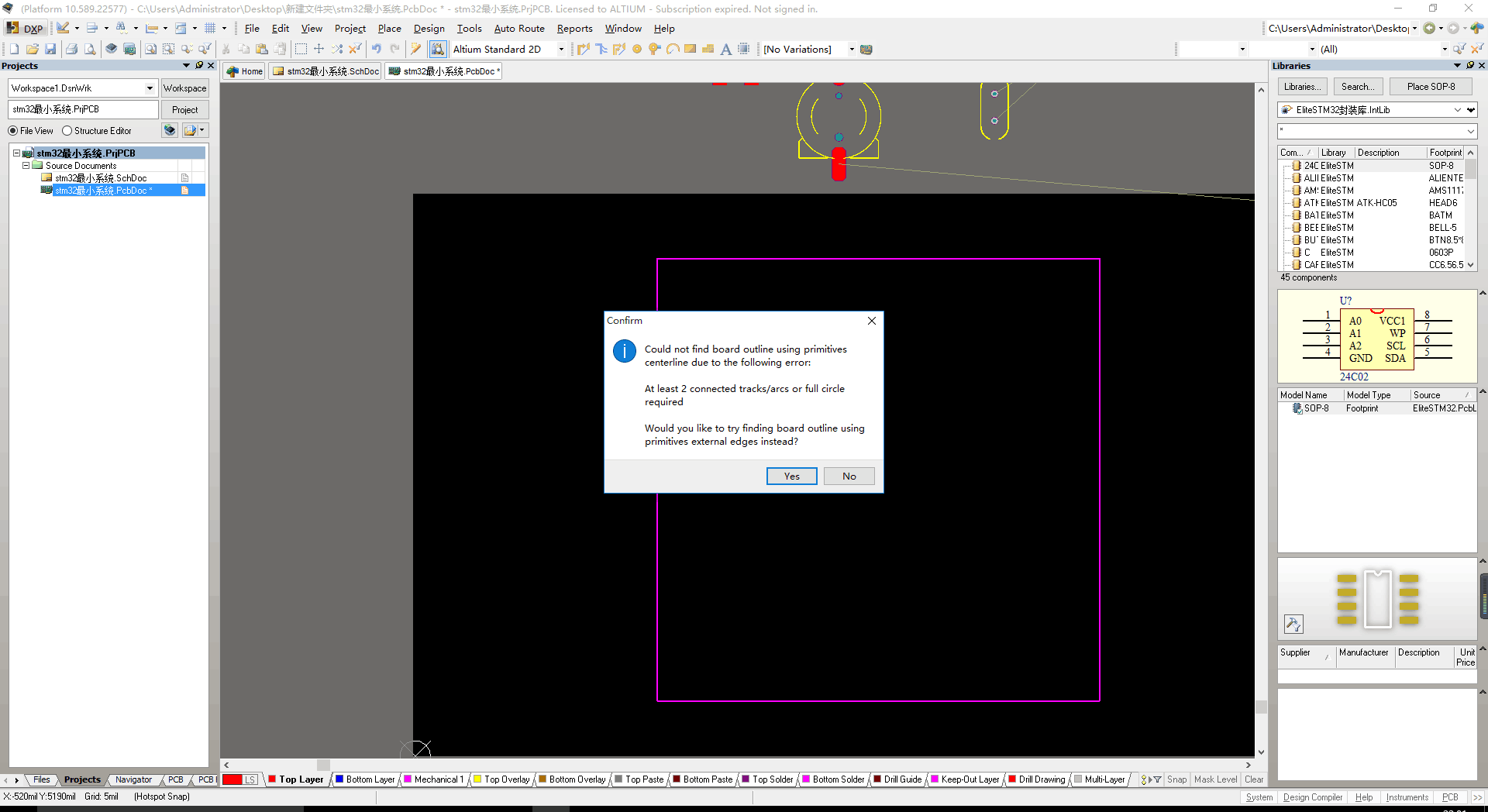Close the Confirm dialog
The width and height of the screenshot is (1488, 812).
point(872,321)
